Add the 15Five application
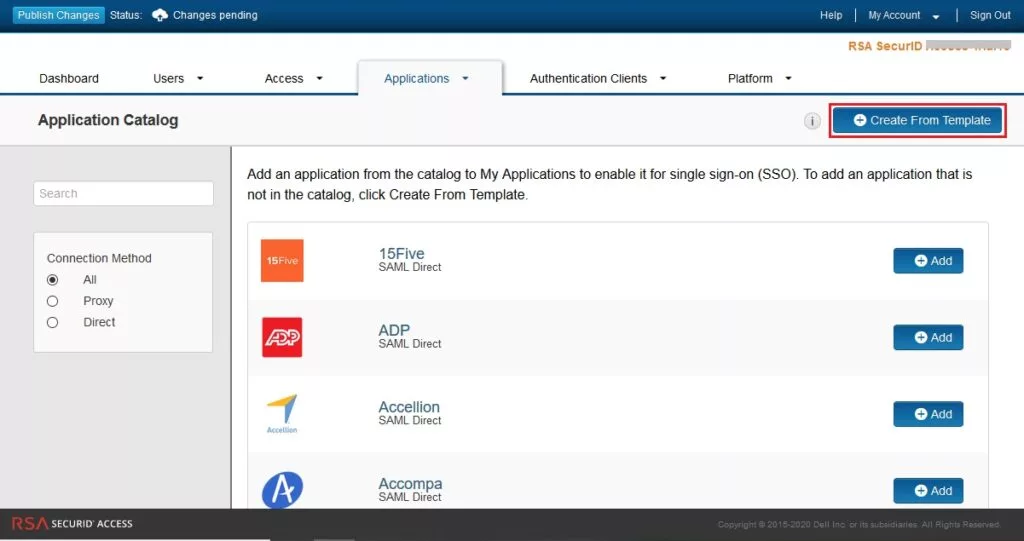The height and width of the screenshot is (541, 1024). click(928, 261)
